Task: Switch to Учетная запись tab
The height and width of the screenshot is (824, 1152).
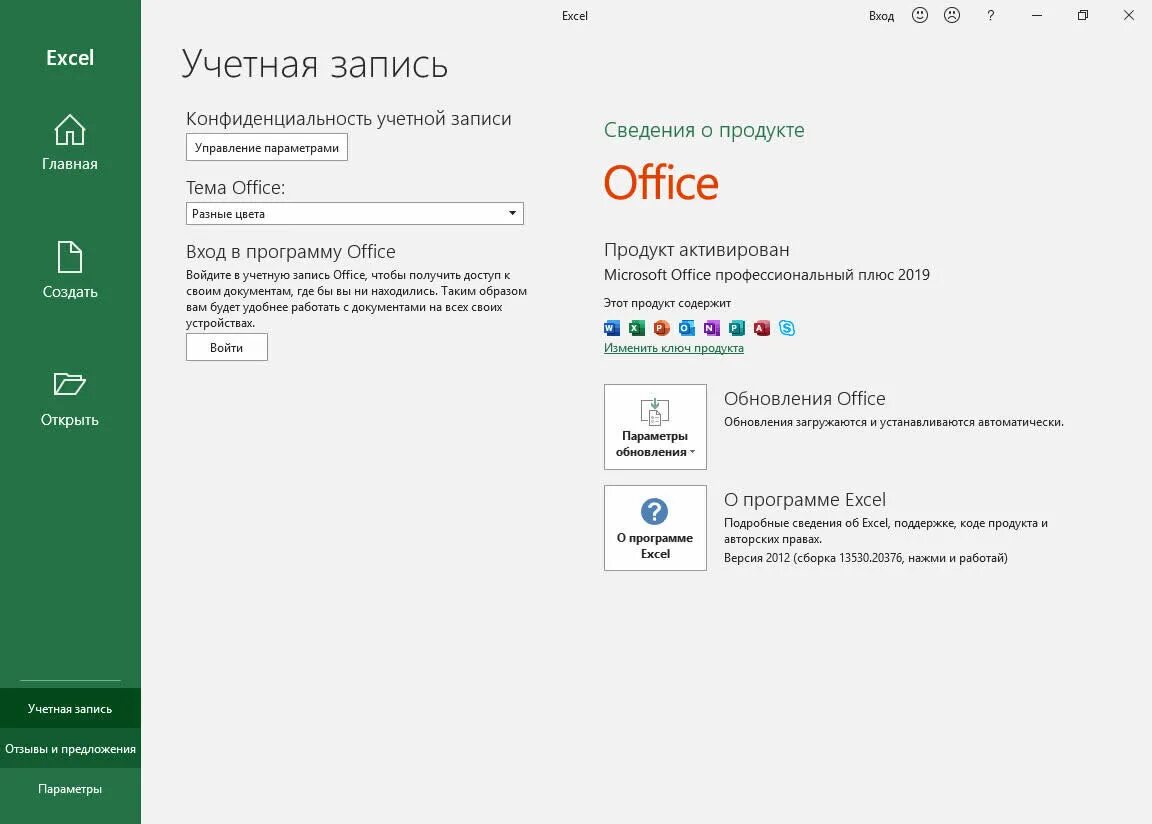Action: coord(71,709)
